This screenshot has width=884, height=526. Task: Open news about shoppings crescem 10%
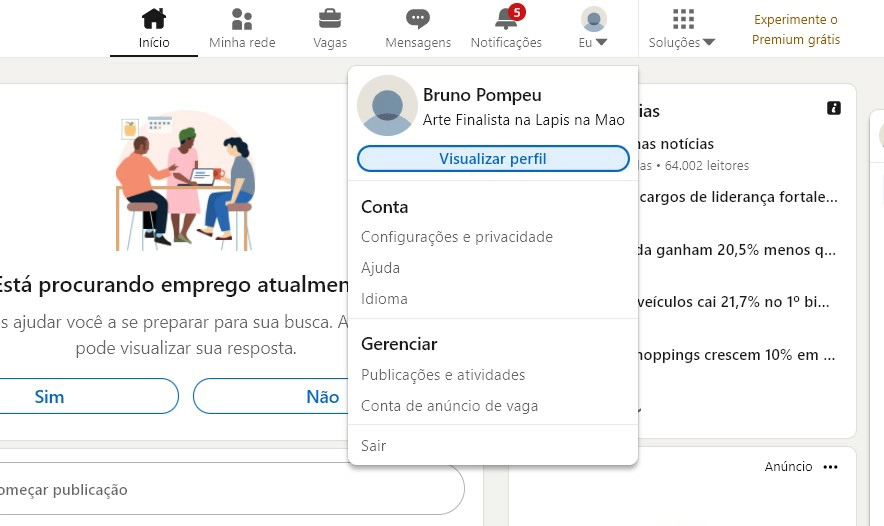736,355
